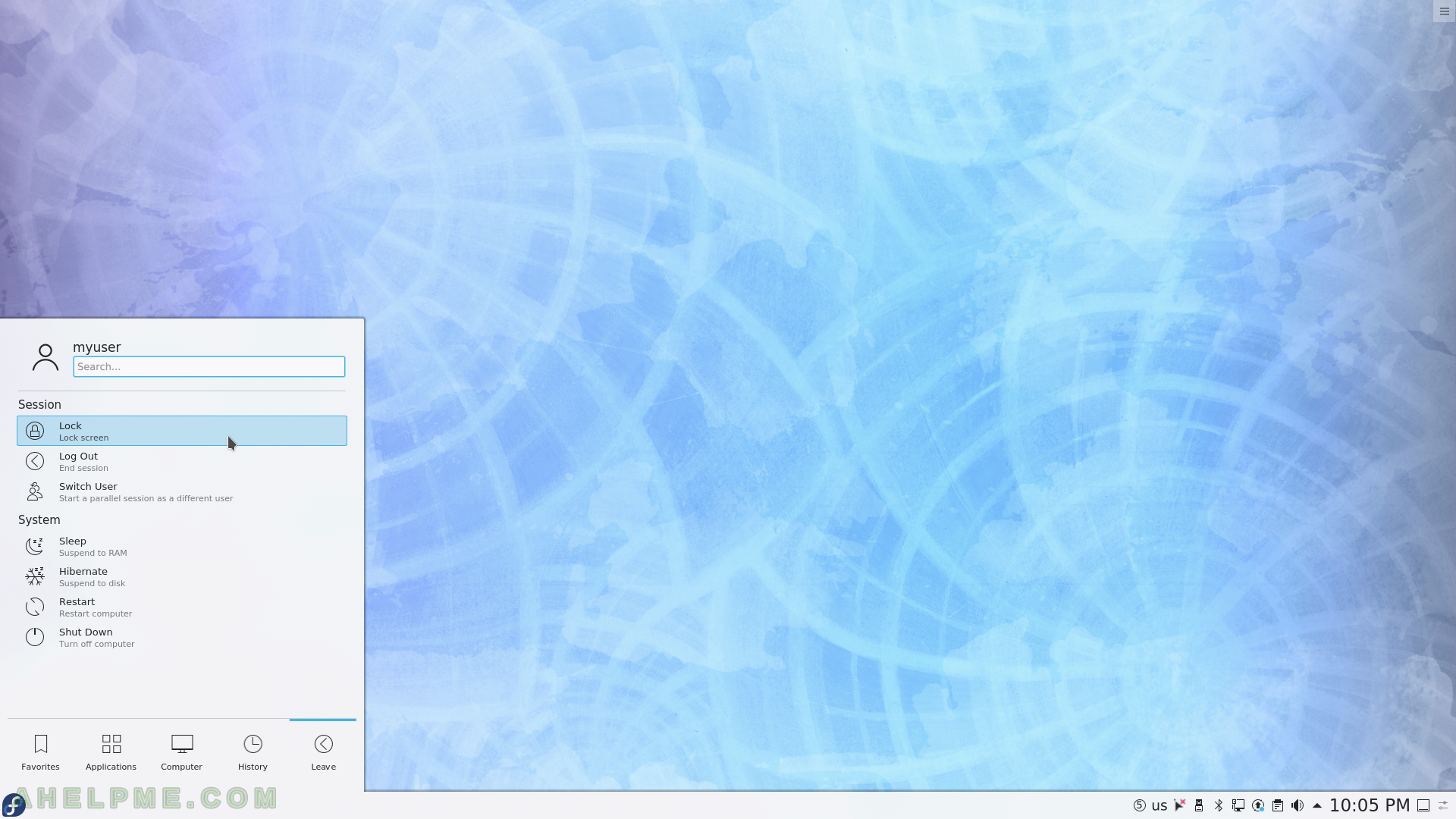
Task: Click the myuser avatar icon
Action: point(45,357)
